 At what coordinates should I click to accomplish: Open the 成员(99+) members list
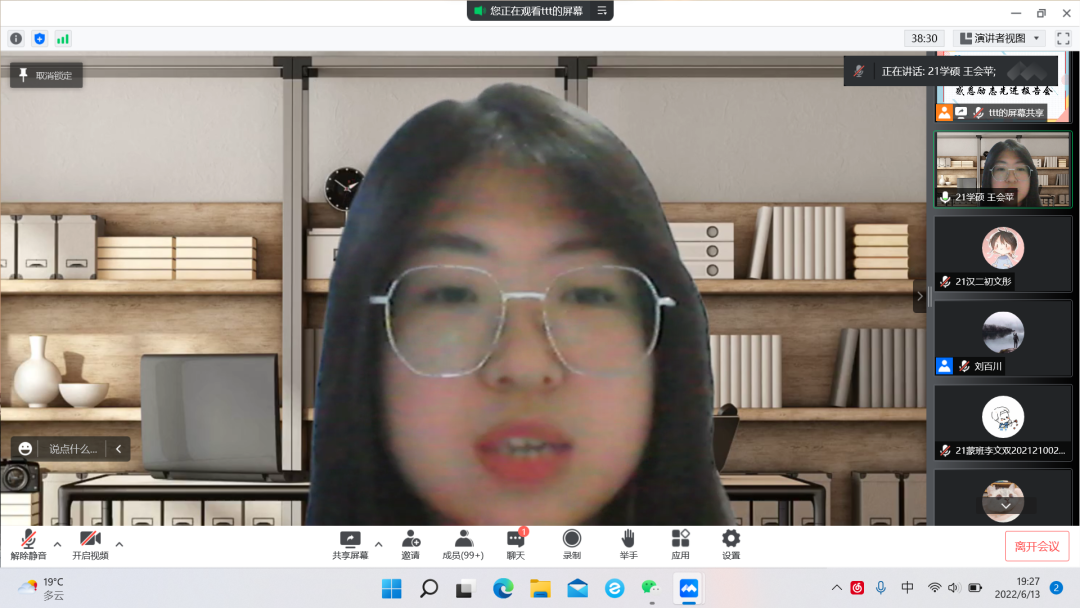[463, 545]
